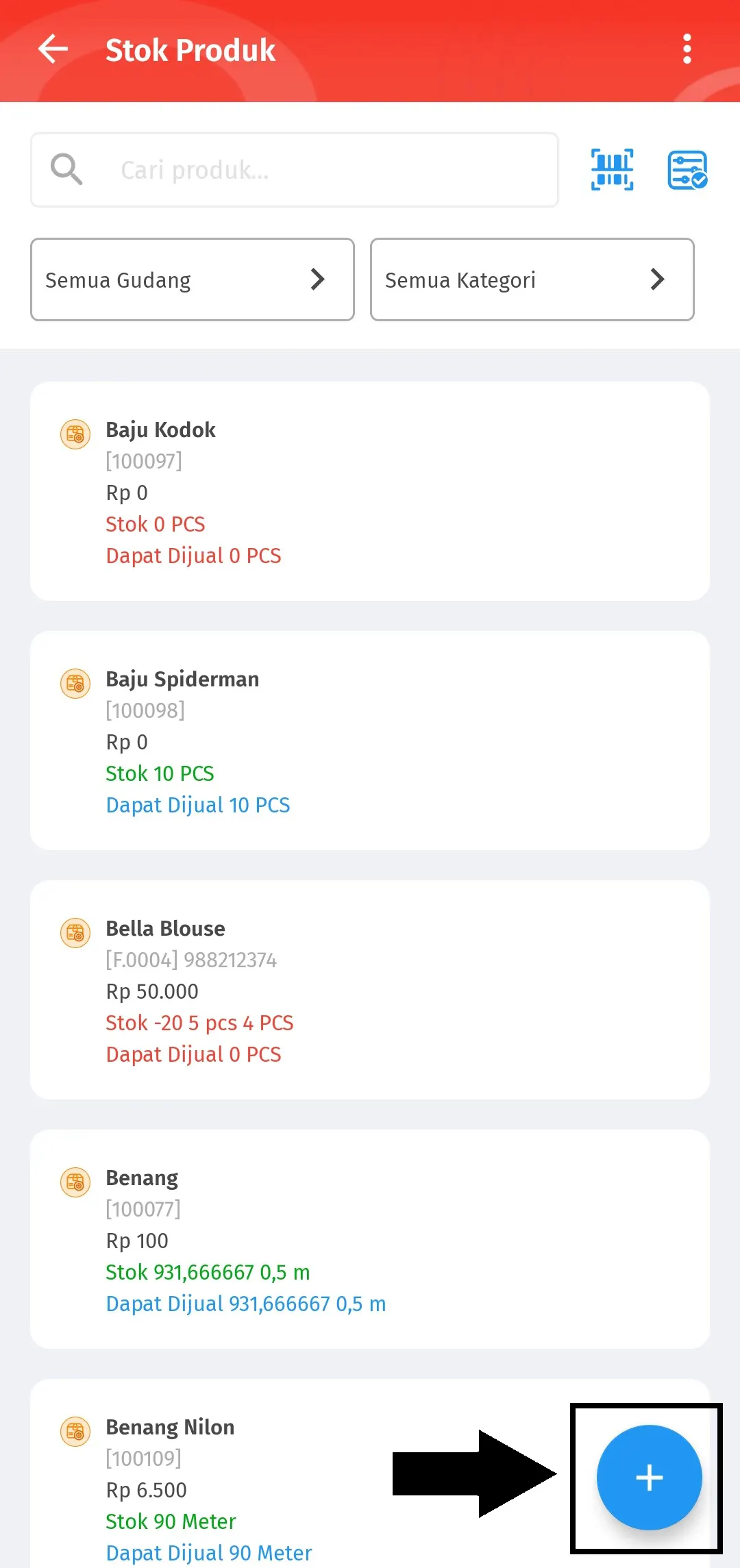Expand the Semua Kategori dropdown
The image size is (740, 1568).
[x=532, y=279]
